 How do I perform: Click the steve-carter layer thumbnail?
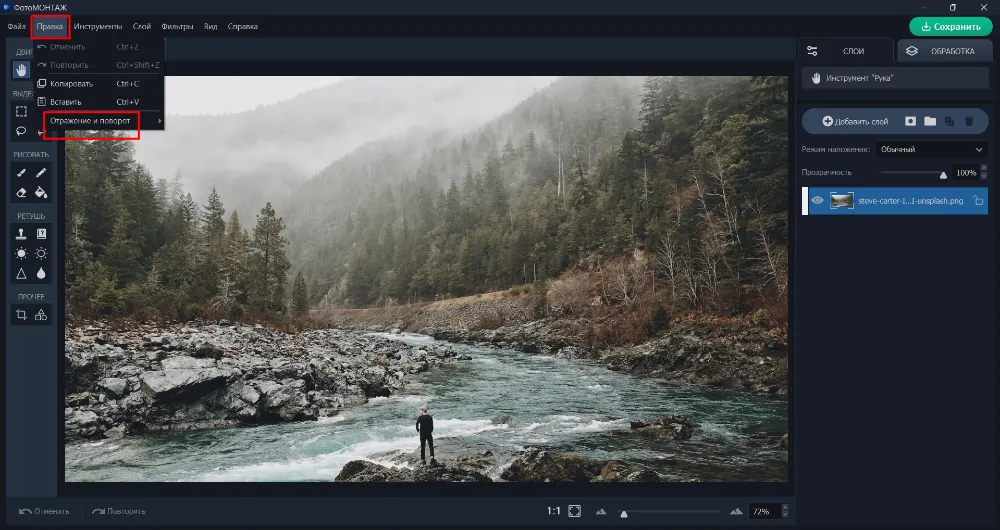[x=842, y=201]
